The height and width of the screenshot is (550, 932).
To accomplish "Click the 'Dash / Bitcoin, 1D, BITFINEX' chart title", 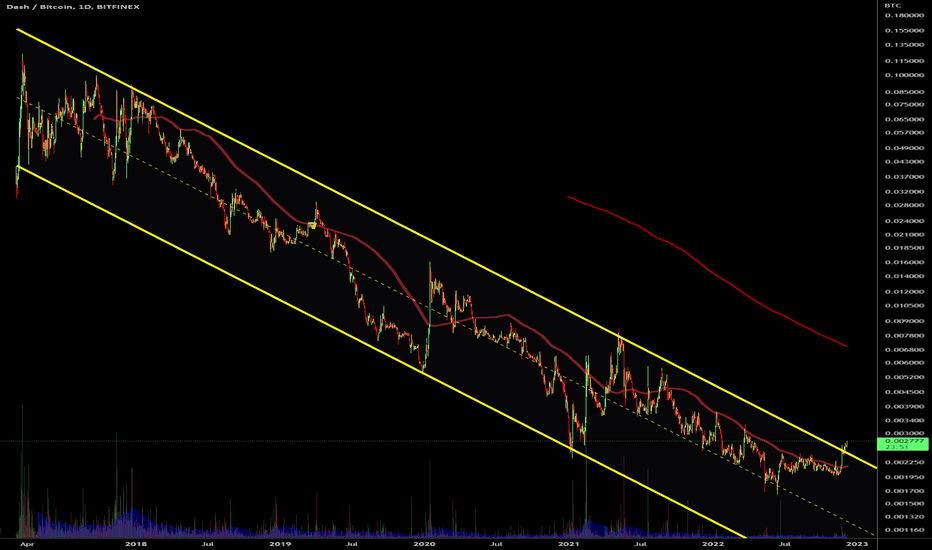I will pyautogui.click(x=73, y=7).
